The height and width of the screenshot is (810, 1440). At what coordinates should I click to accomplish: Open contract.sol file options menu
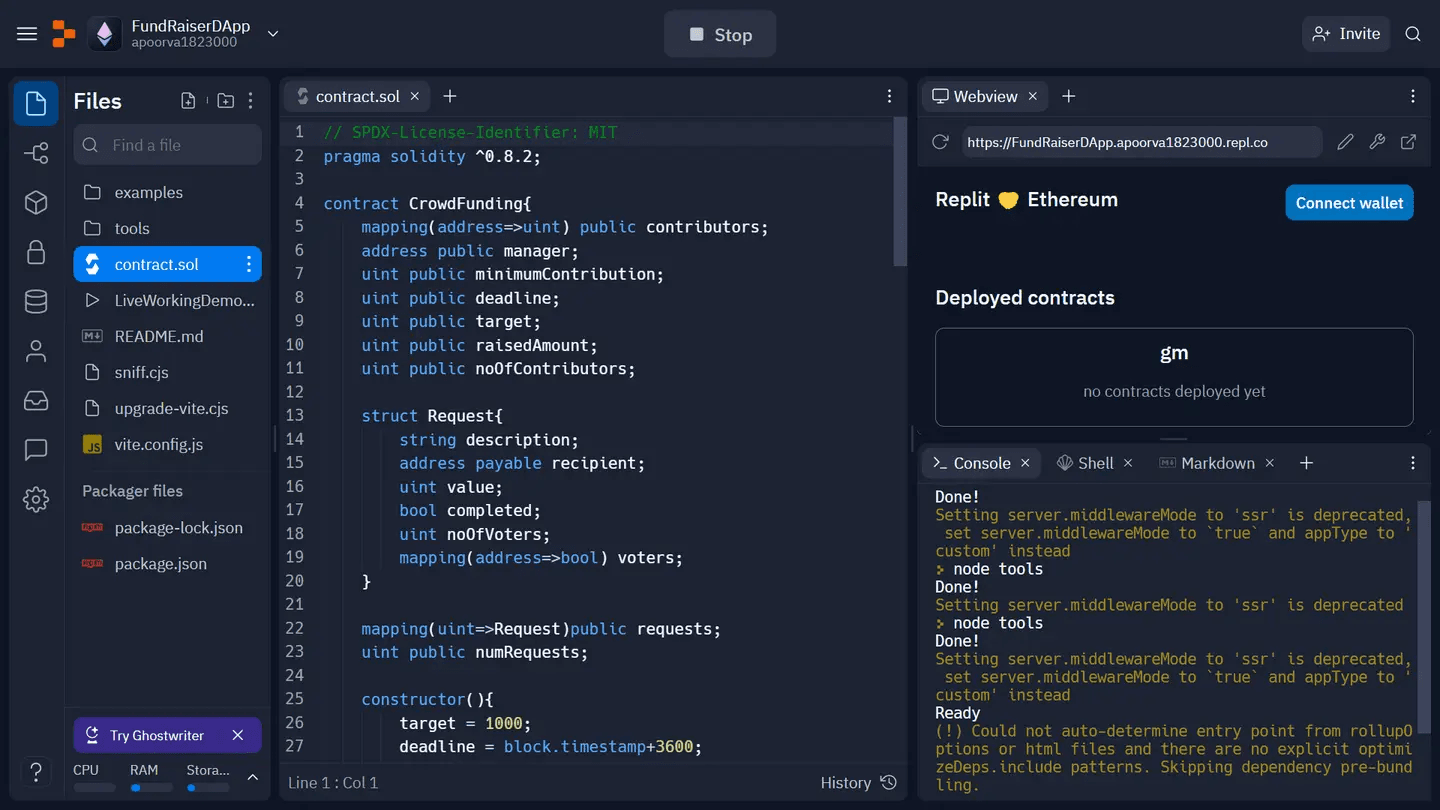(x=249, y=264)
